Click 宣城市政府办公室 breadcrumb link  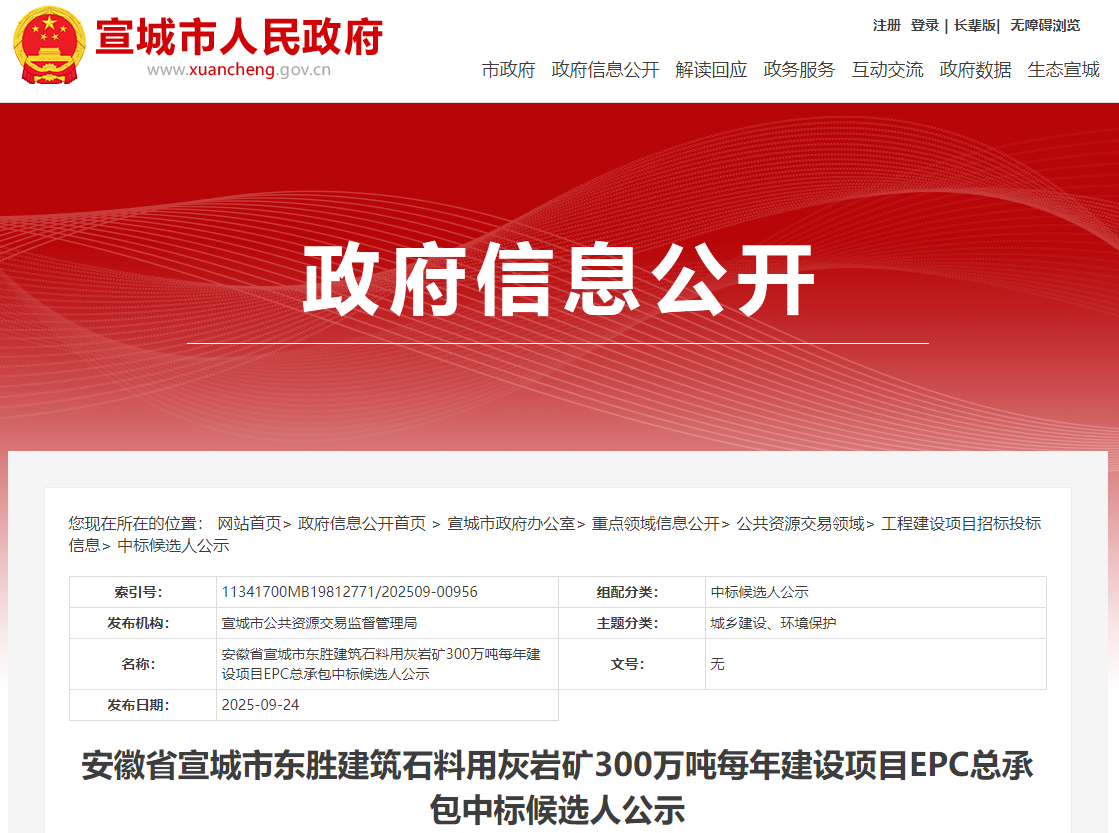510,523
